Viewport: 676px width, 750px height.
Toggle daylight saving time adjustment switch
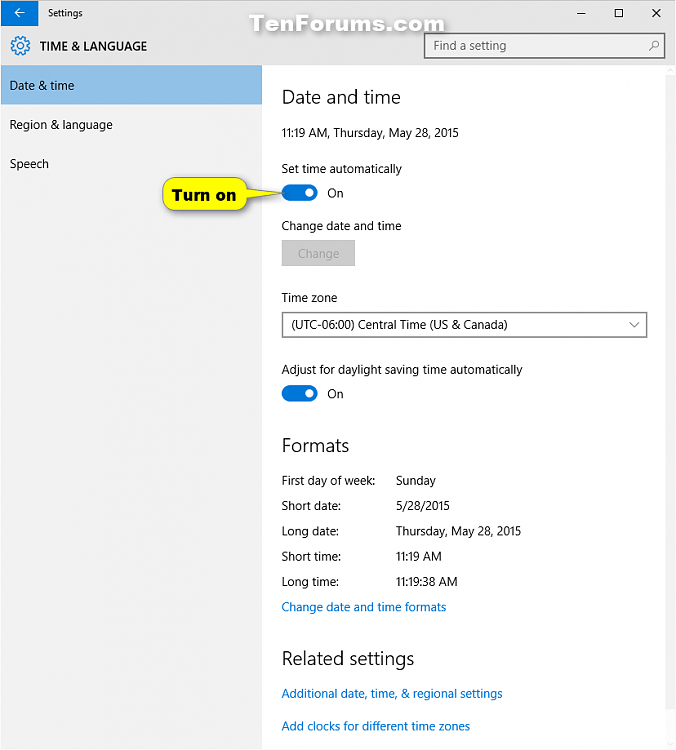[299, 393]
